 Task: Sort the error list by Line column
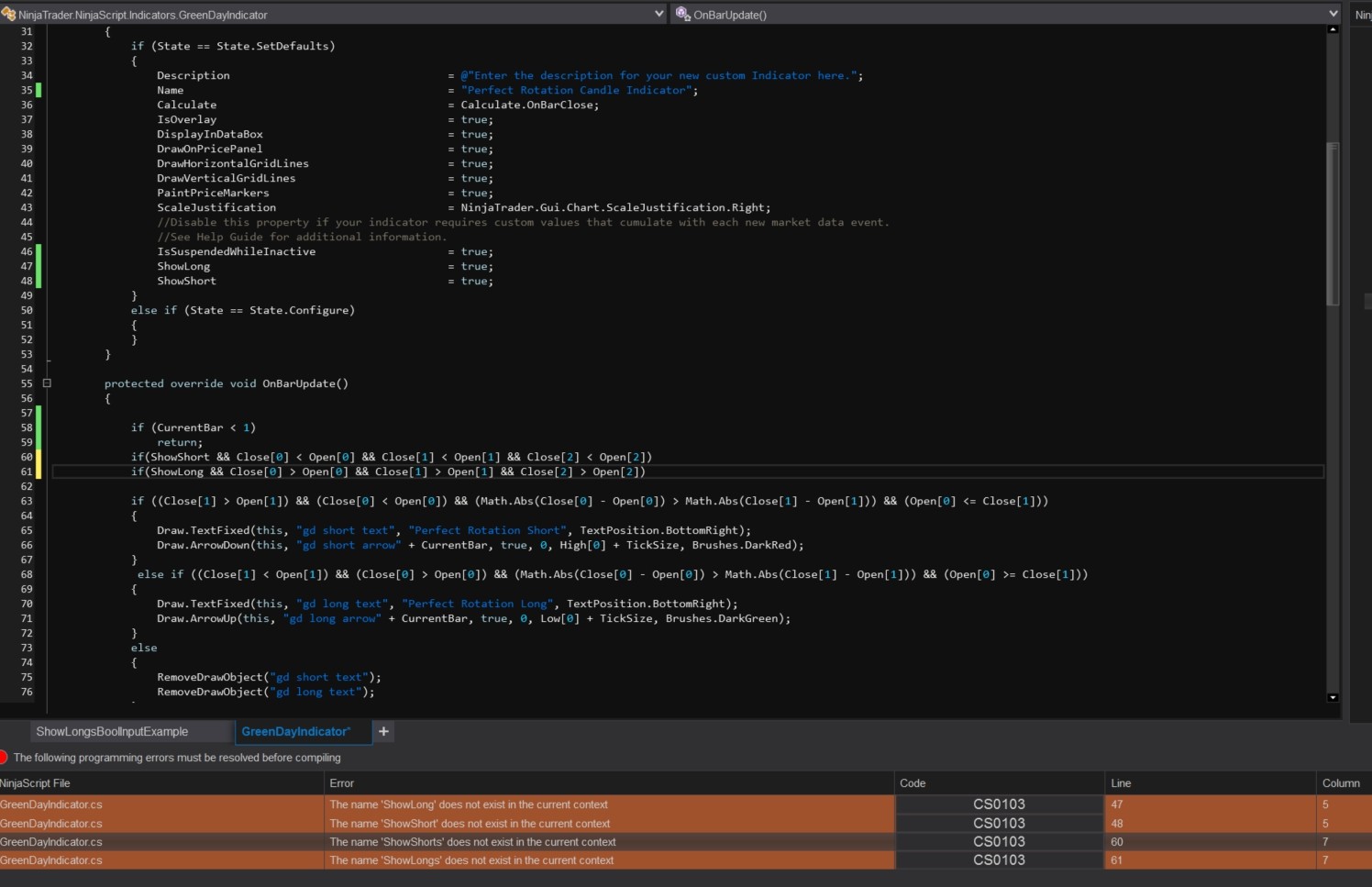point(1121,782)
